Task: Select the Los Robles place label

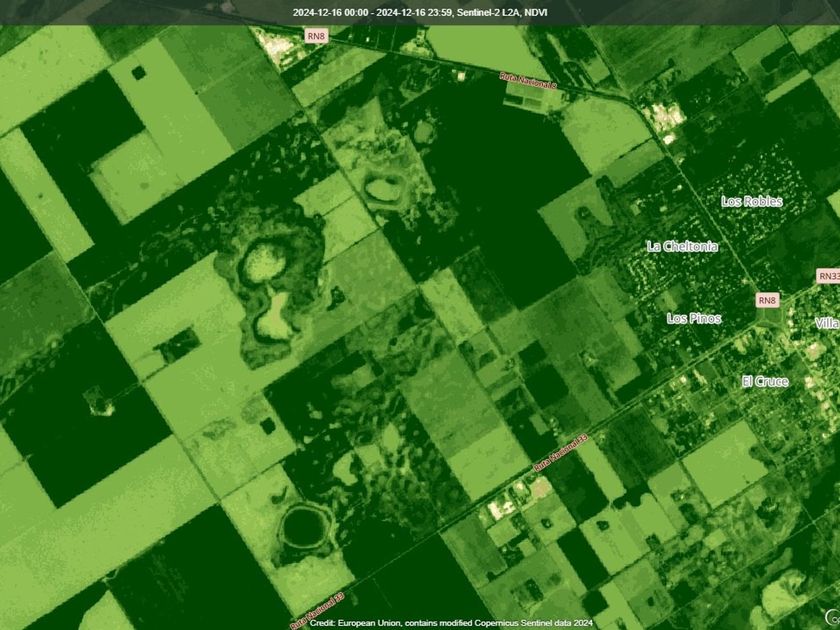Action: [752, 201]
